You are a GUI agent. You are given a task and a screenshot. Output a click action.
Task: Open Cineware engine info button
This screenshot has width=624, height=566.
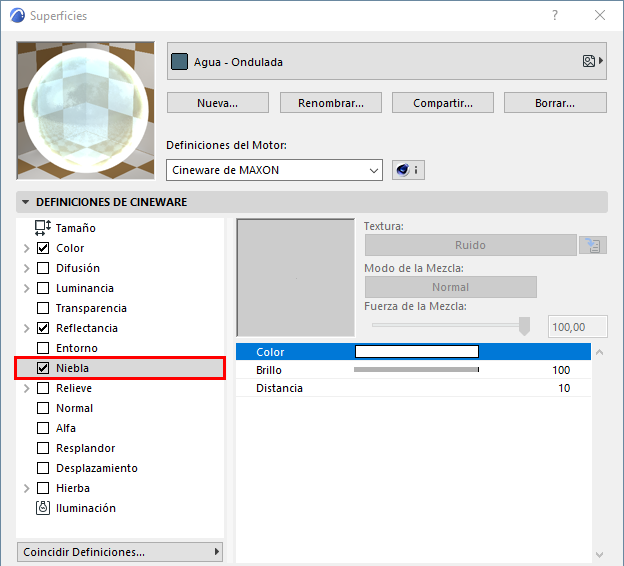point(408,170)
